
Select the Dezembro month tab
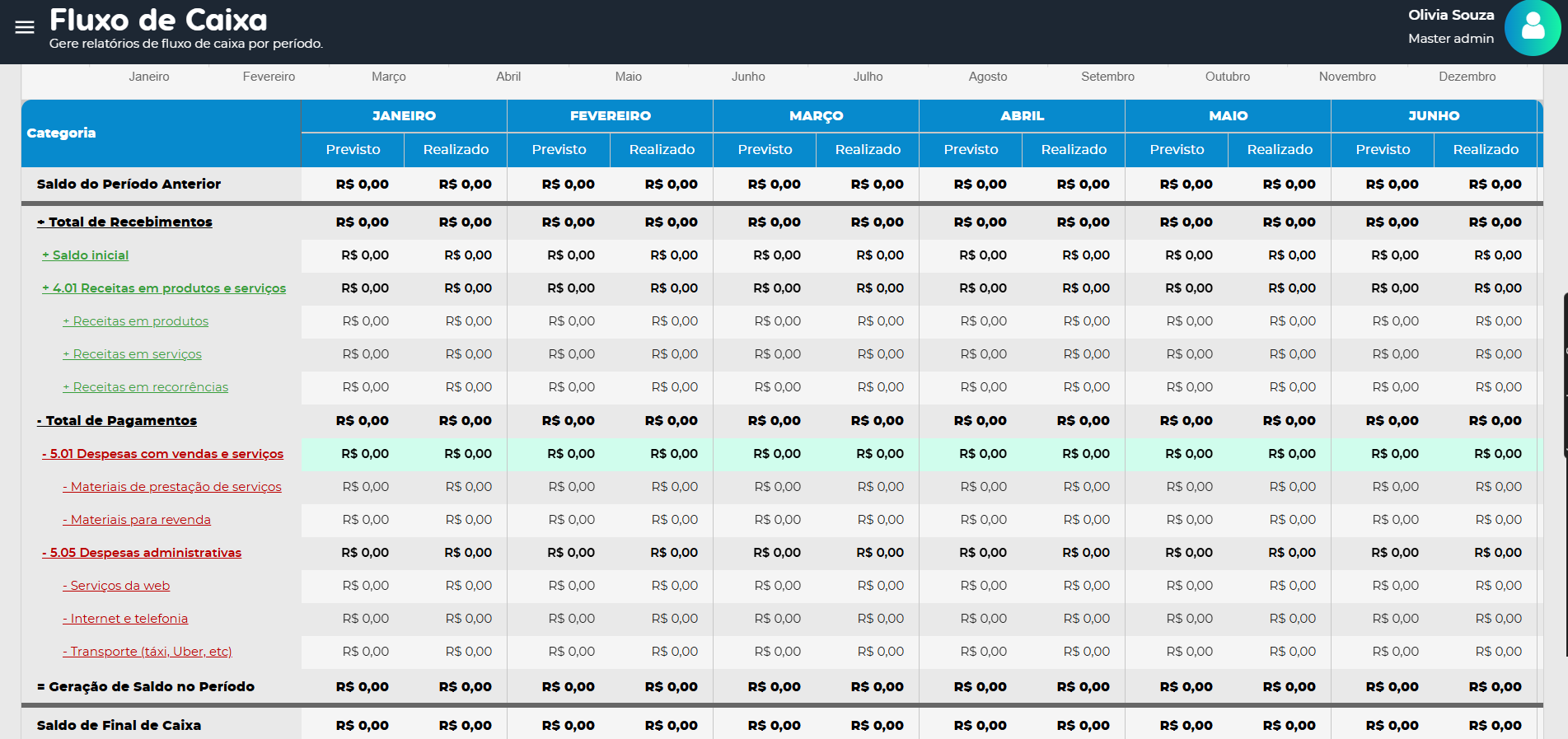pyautogui.click(x=1467, y=77)
